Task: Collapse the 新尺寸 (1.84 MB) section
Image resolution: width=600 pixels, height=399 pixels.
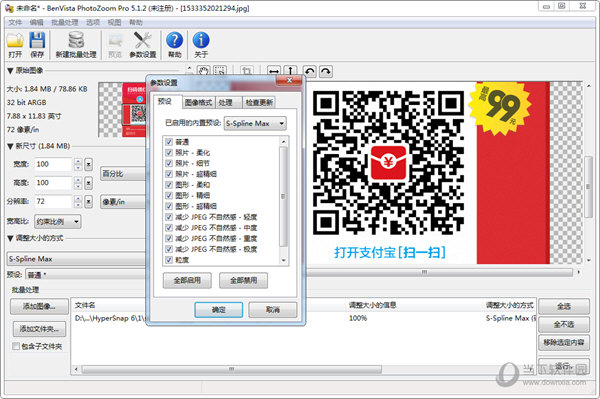Action: click(x=10, y=146)
